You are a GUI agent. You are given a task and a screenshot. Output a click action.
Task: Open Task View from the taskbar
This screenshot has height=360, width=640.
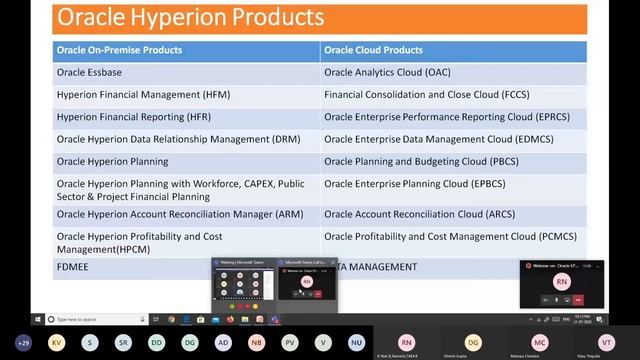pos(156,320)
